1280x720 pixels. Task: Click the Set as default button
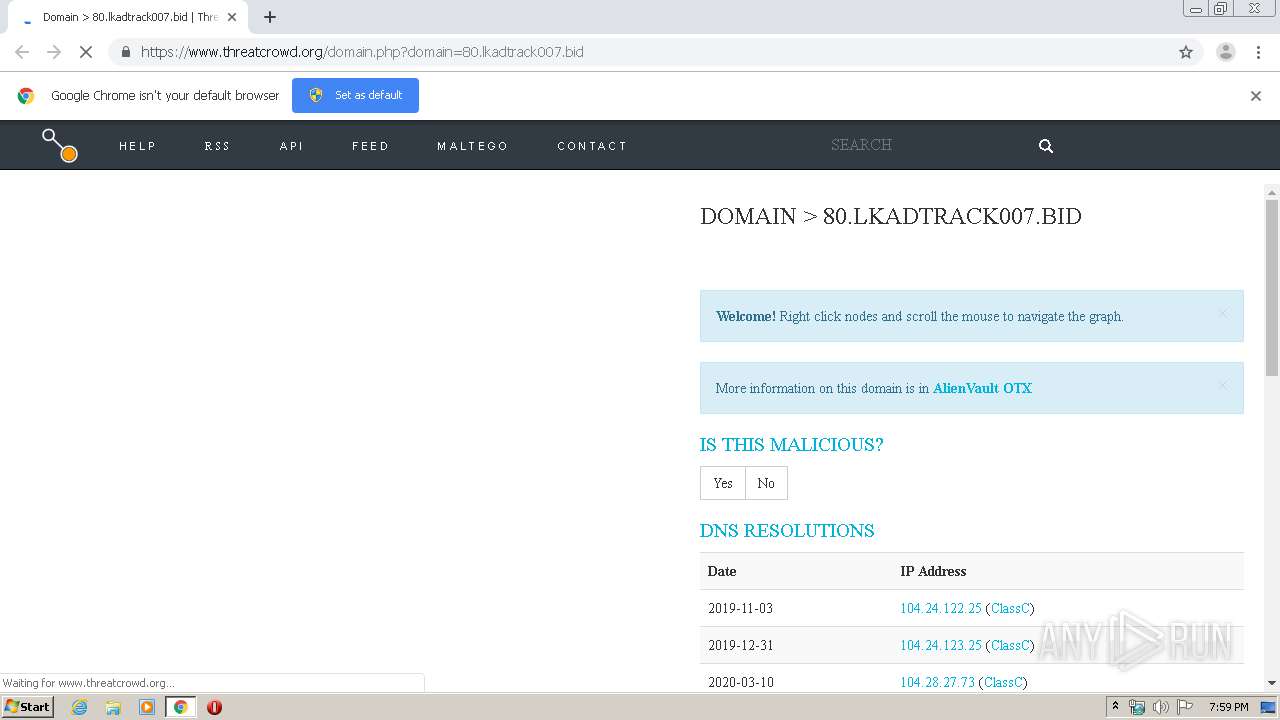click(x=355, y=95)
